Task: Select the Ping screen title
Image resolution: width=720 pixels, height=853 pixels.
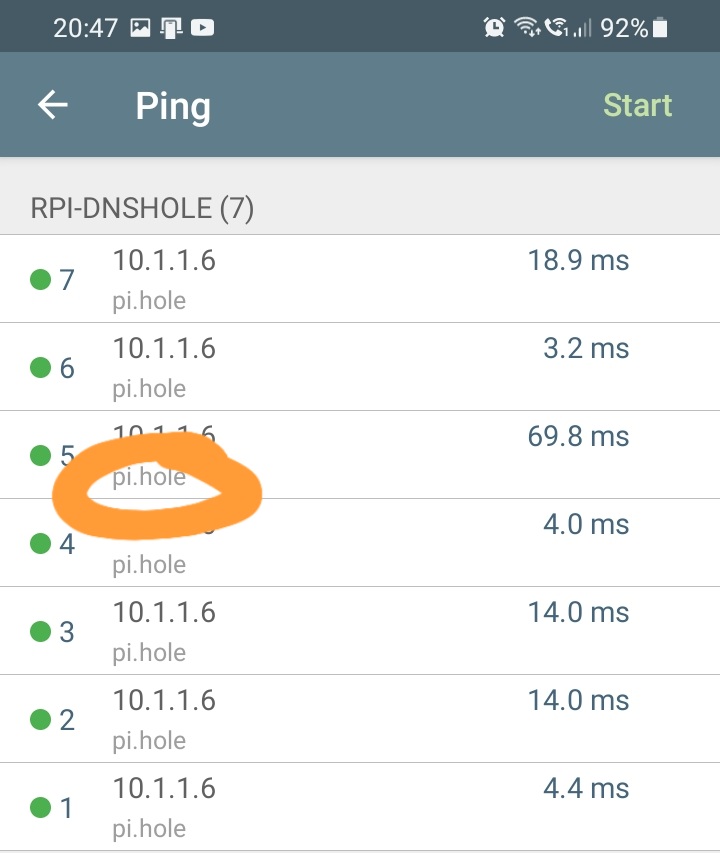Action: (x=173, y=106)
